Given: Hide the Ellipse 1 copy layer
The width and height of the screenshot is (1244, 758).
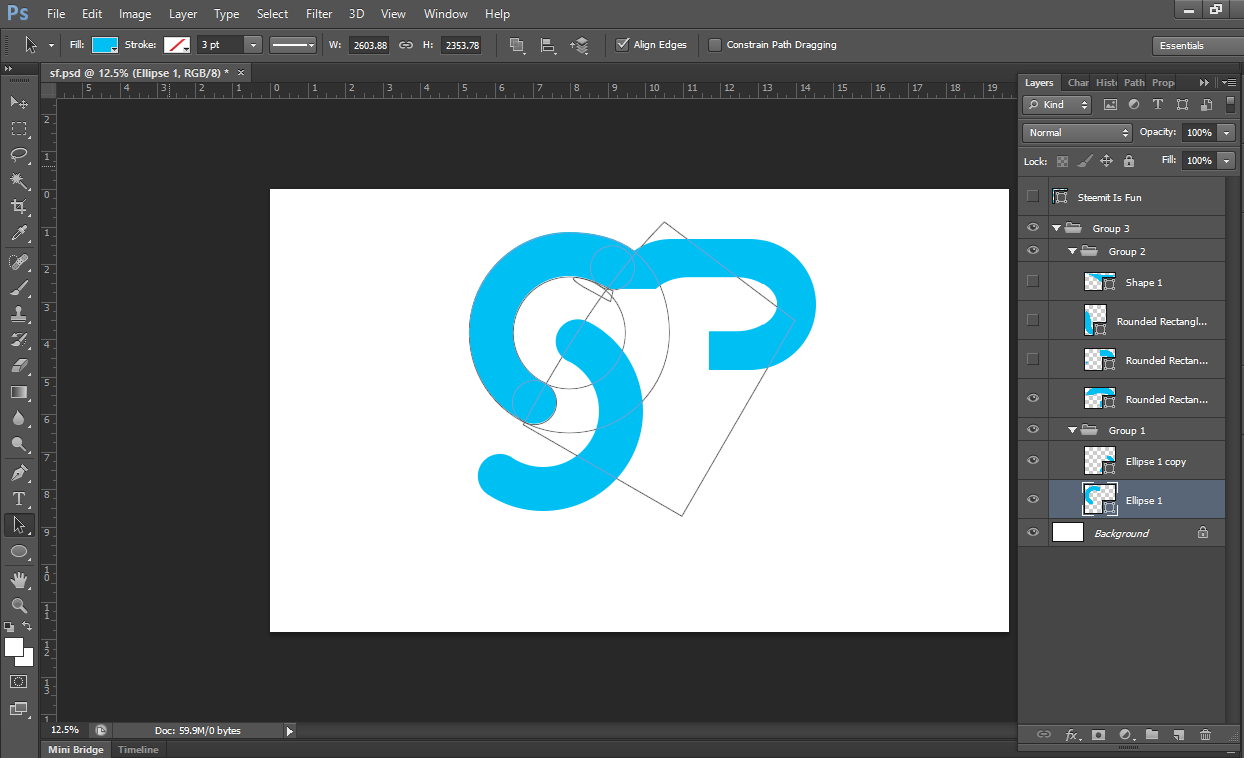Looking at the screenshot, I should click(1033, 461).
